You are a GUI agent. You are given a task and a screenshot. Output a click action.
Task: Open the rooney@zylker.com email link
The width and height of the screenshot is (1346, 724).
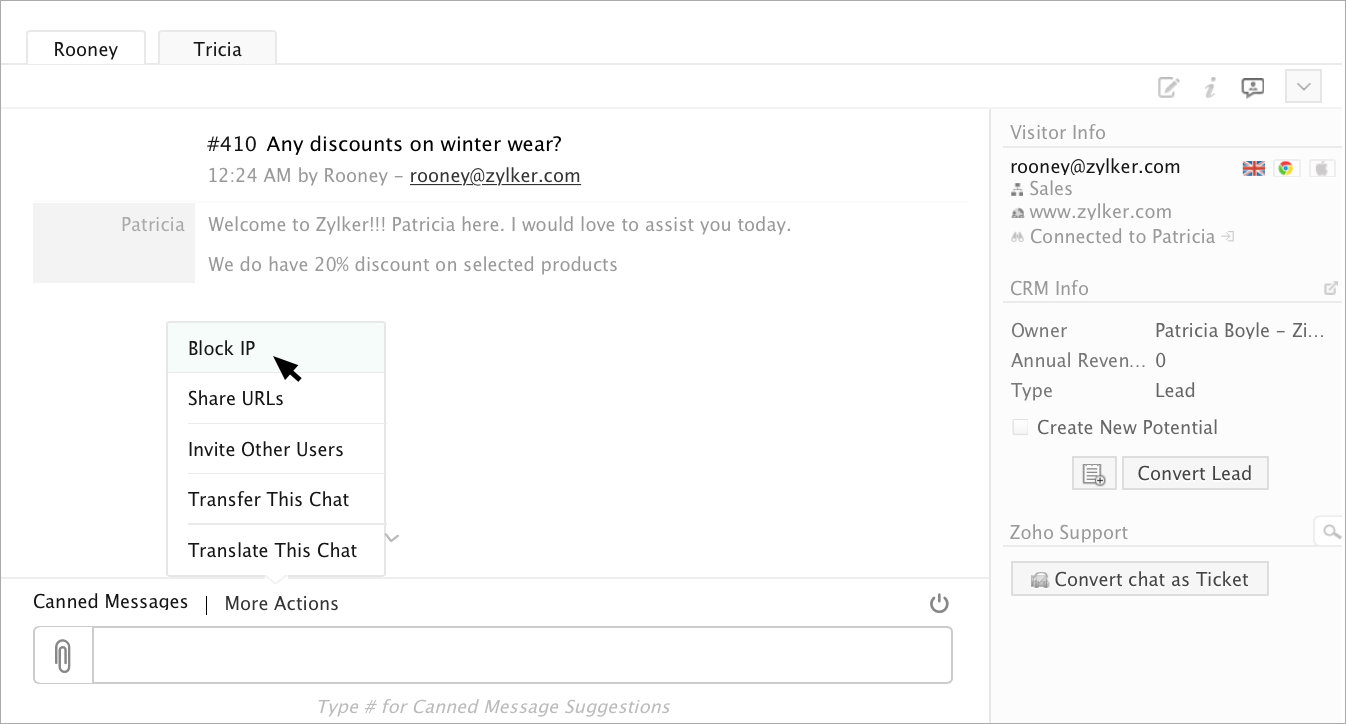pyautogui.click(x=495, y=176)
